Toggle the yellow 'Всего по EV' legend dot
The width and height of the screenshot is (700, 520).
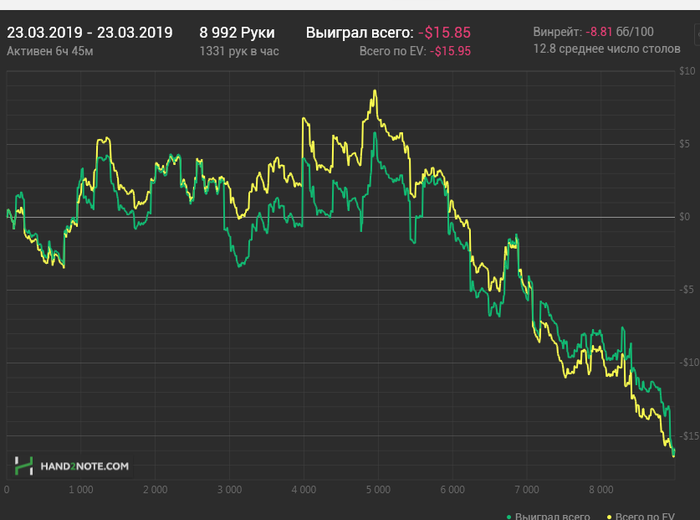[608, 516]
